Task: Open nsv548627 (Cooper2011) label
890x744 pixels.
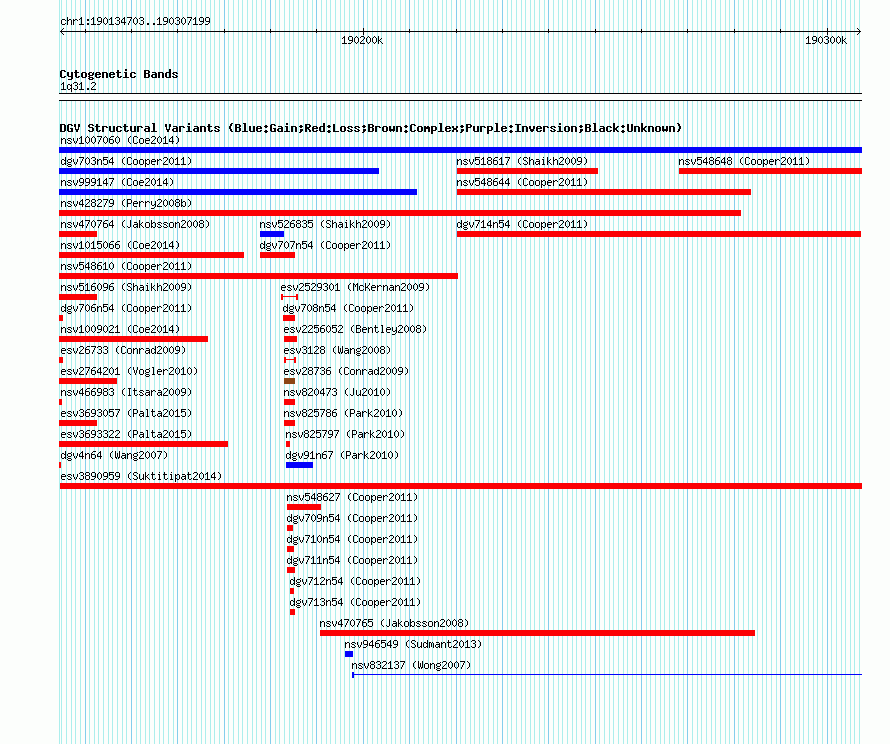Action: point(352,497)
